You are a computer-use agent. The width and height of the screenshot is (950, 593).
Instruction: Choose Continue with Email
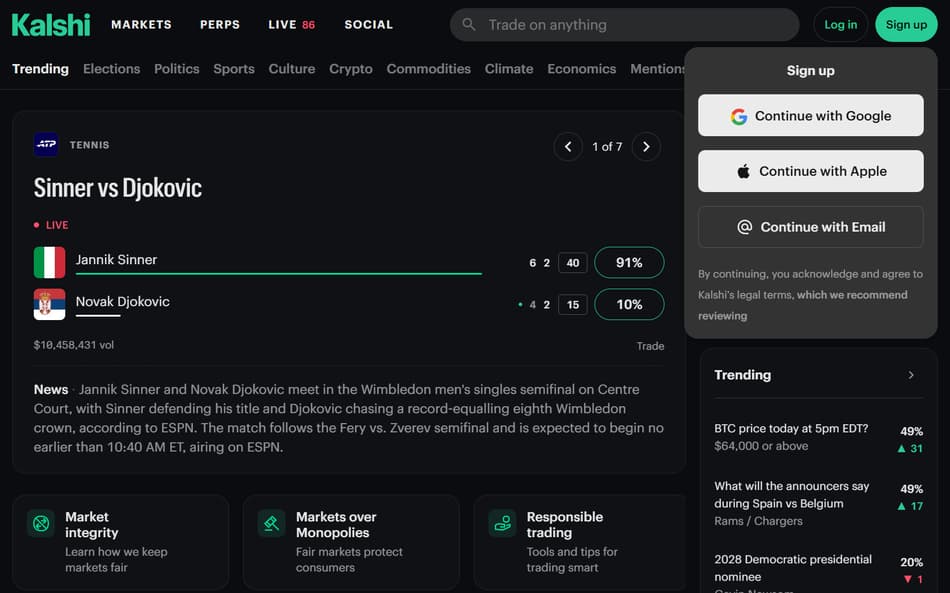click(x=811, y=227)
